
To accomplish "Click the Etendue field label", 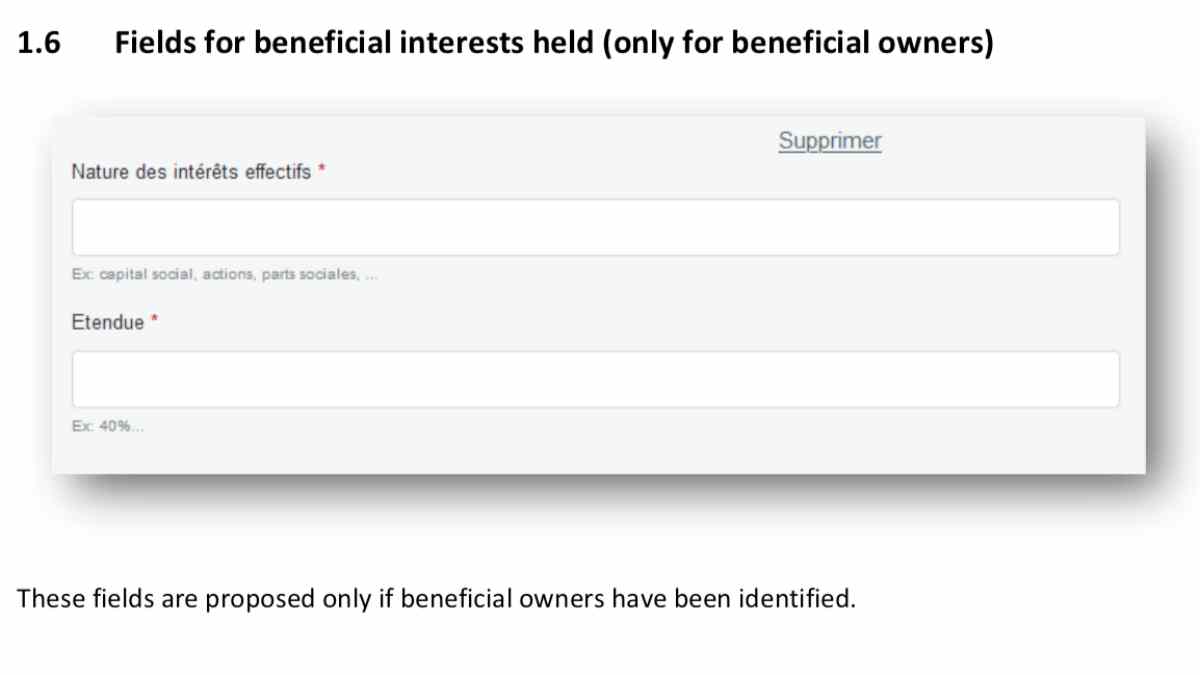I will (x=107, y=323).
